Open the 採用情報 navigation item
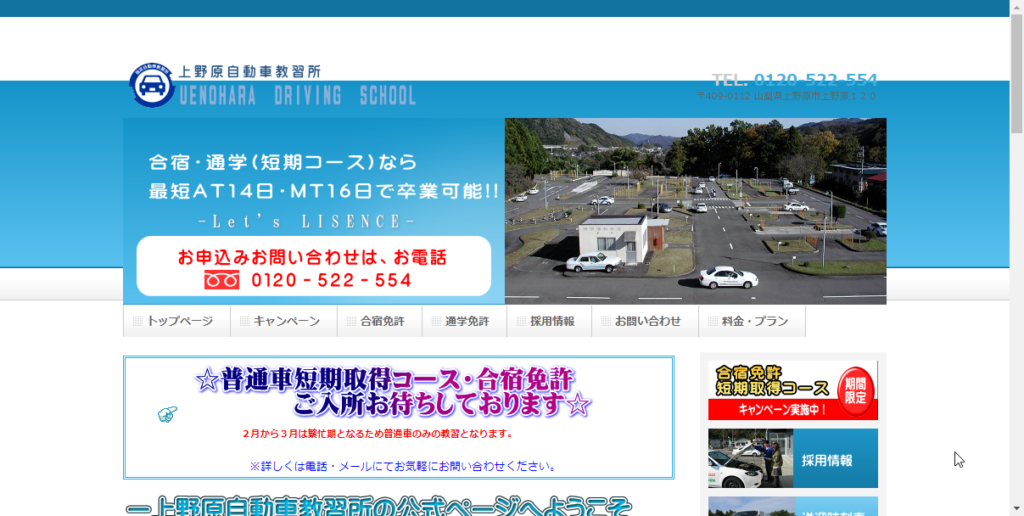1024x516 pixels. (550, 321)
